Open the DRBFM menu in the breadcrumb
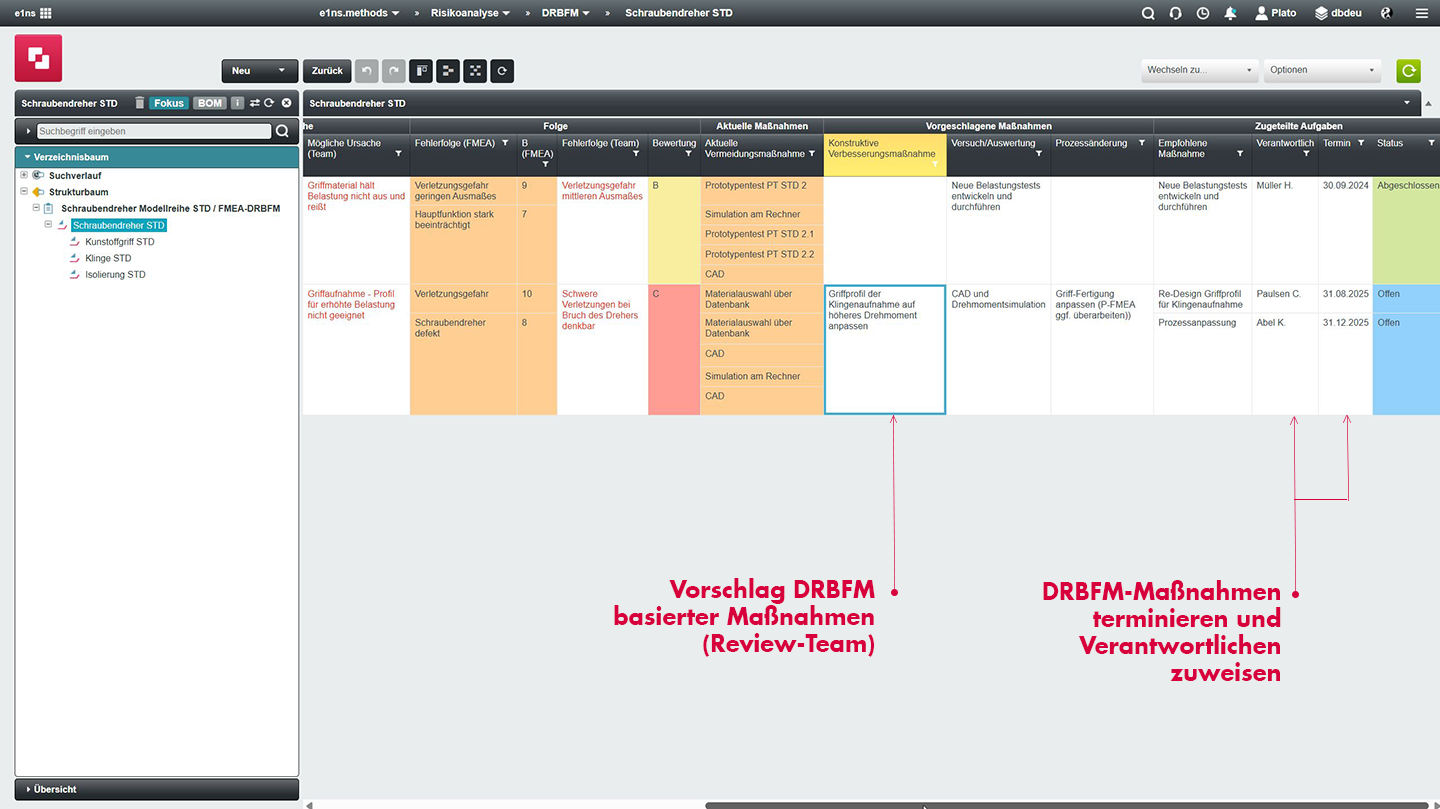Image resolution: width=1440 pixels, height=809 pixels. [x=565, y=13]
